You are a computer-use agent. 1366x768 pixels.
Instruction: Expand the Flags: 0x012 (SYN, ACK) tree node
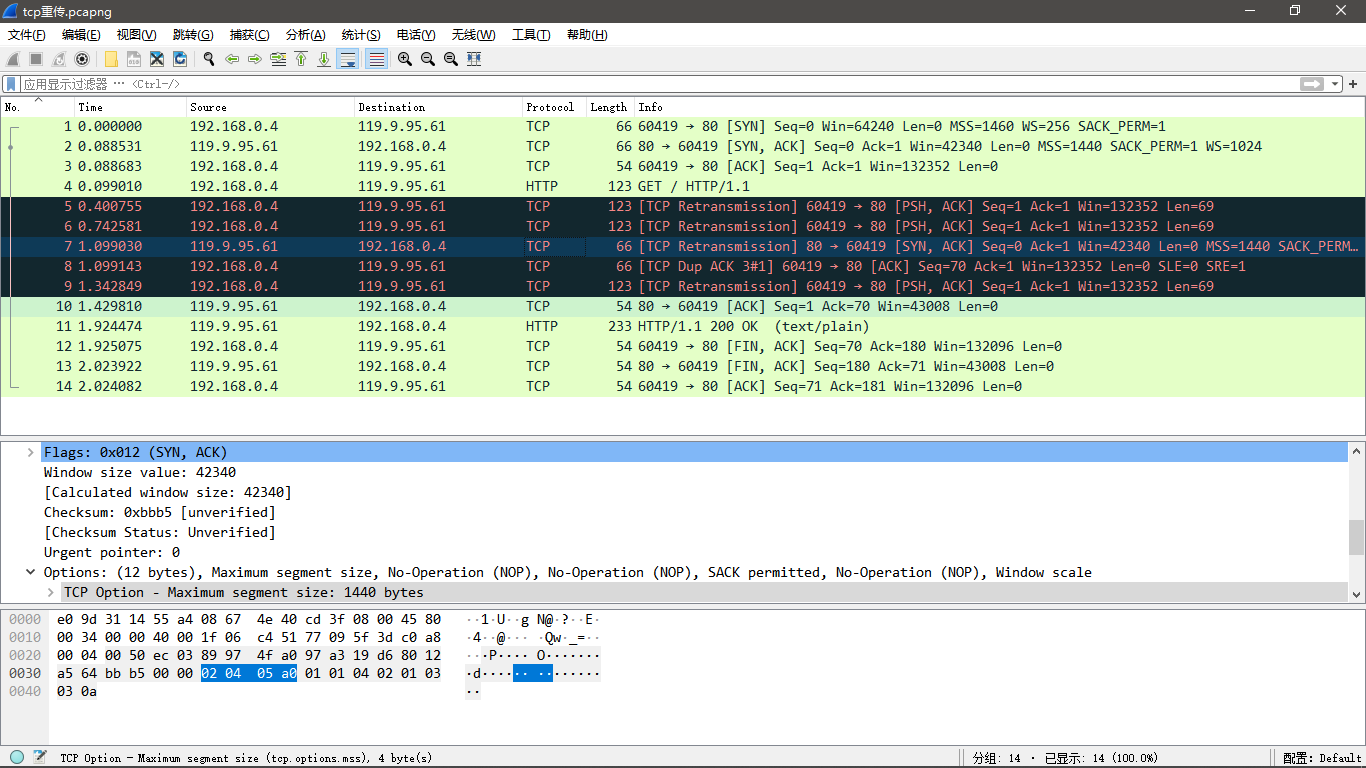coord(31,453)
